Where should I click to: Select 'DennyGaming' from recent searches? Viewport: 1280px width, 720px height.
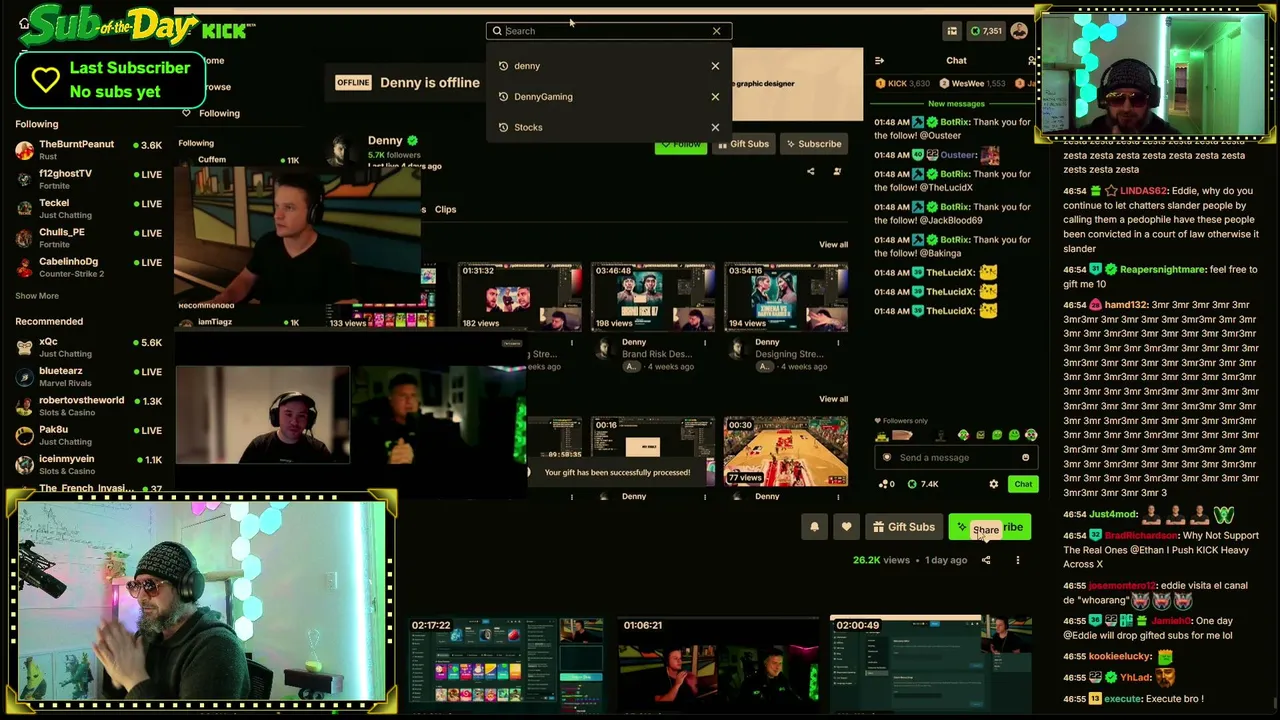point(543,97)
